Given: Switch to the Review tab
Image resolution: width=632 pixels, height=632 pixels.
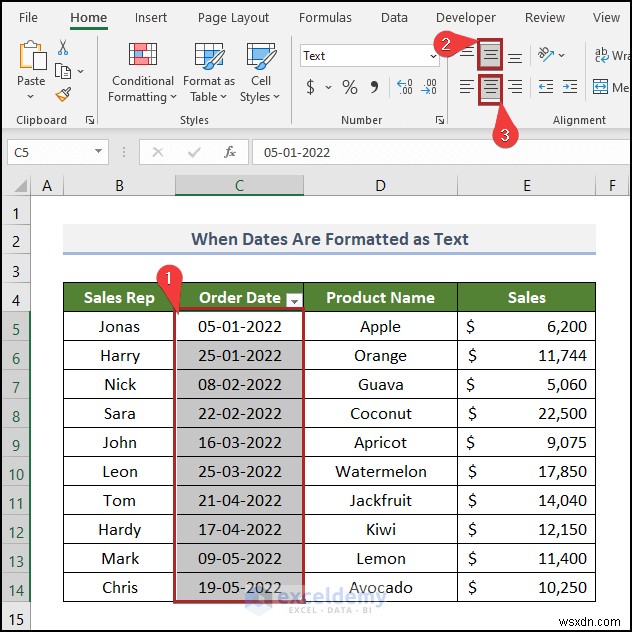Looking at the screenshot, I should [x=545, y=18].
